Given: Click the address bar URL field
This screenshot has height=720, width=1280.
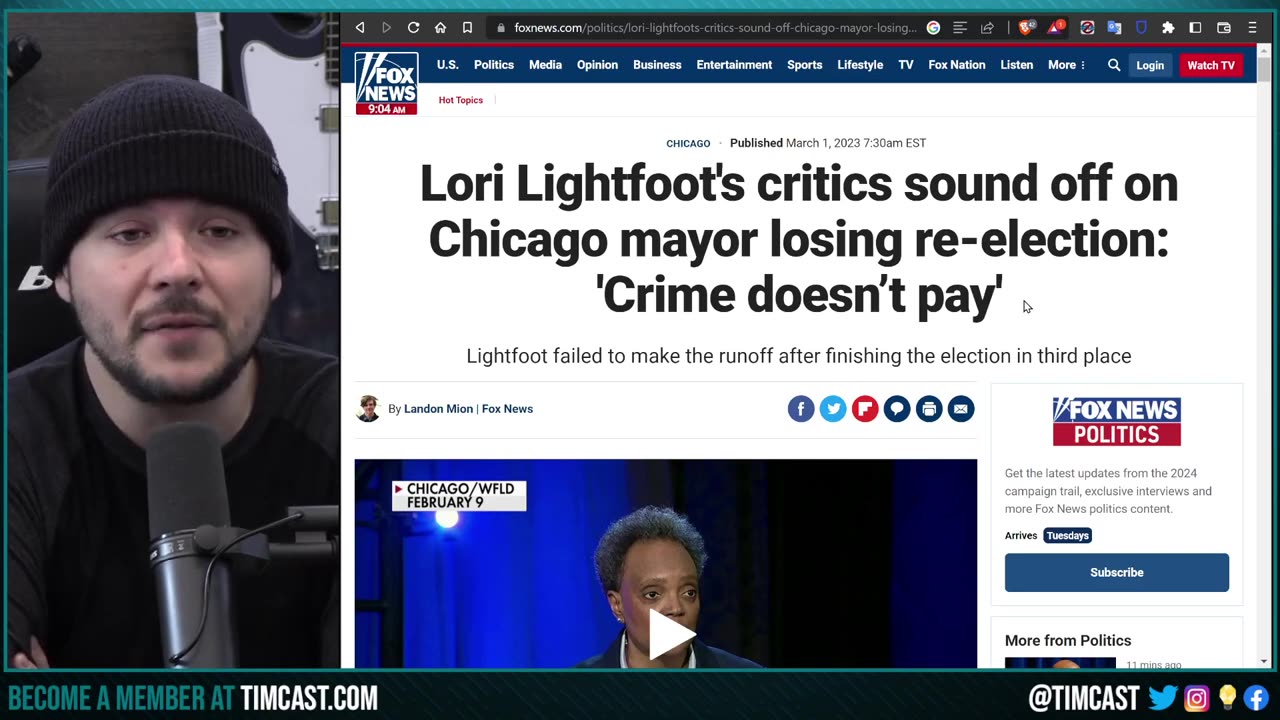Looking at the screenshot, I should click(714, 28).
